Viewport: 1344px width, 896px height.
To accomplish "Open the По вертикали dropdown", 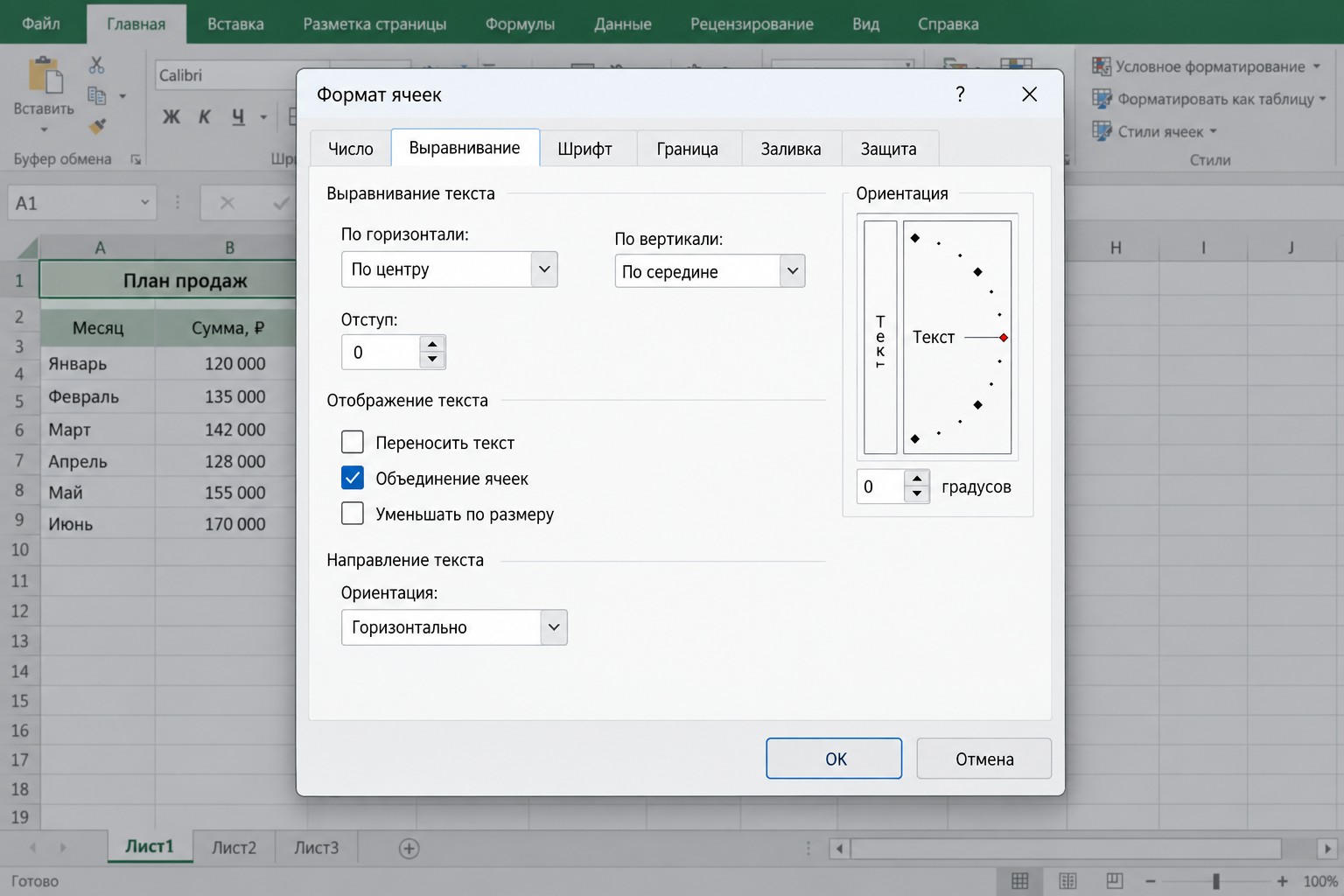I will point(792,271).
